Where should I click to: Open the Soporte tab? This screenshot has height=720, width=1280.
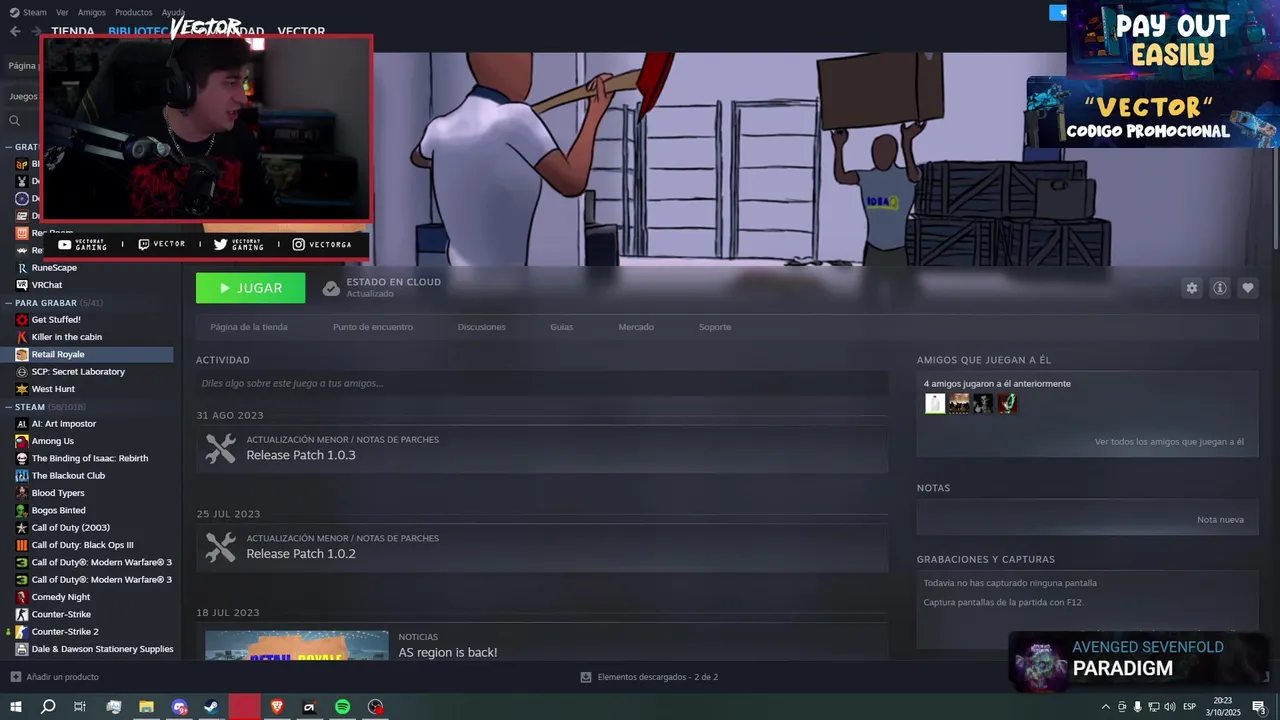(x=715, y=327)
